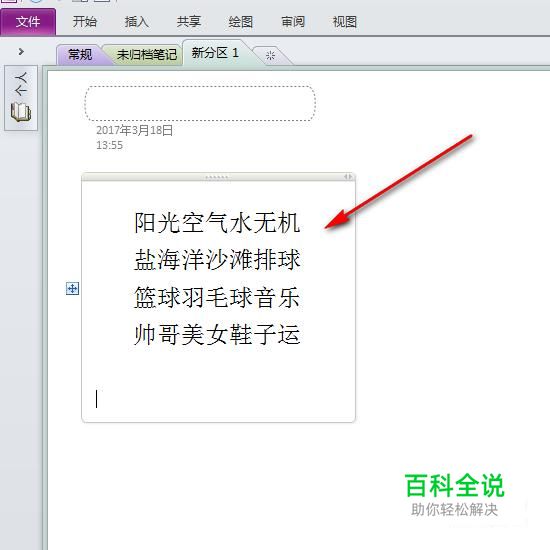Click the paragraph move handle icon
The image size is (550, 550).
coord(72,289)
